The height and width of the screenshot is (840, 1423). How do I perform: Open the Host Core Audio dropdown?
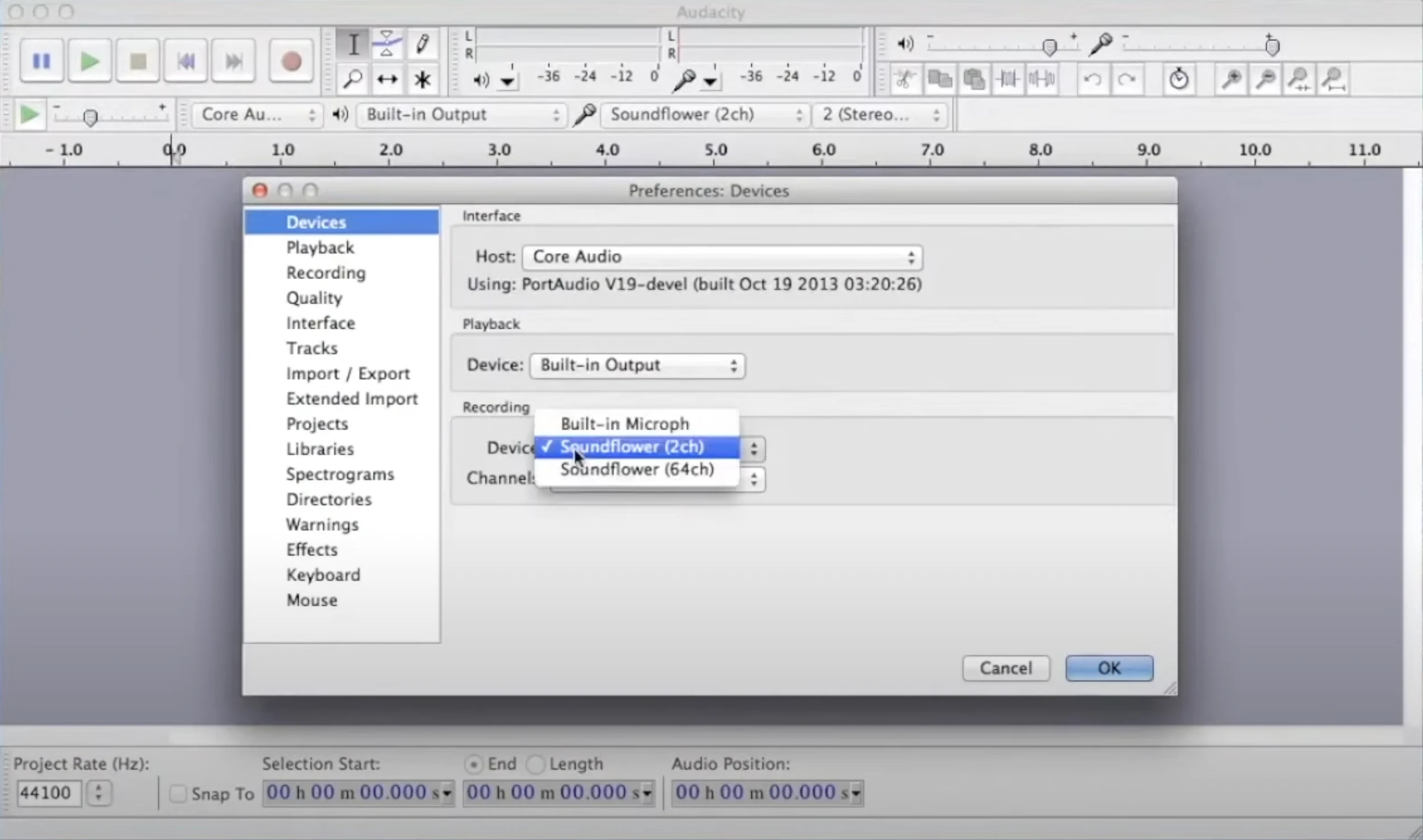coord(722,257)
